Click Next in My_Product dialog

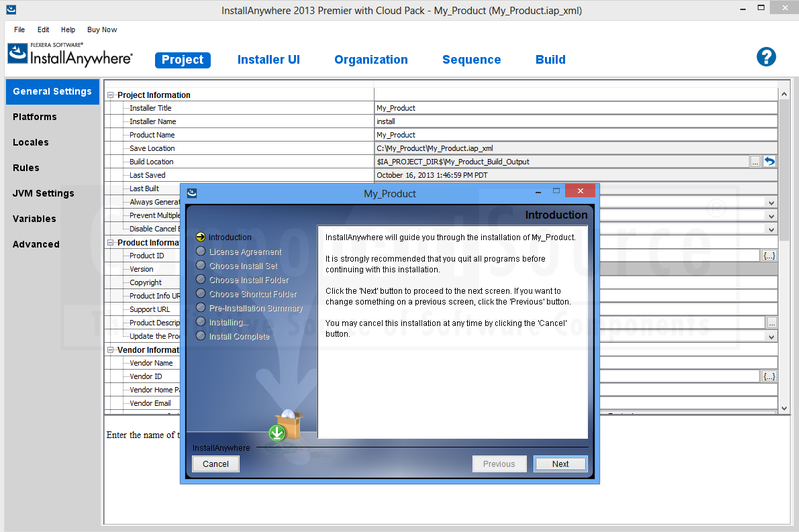[560, 464]
